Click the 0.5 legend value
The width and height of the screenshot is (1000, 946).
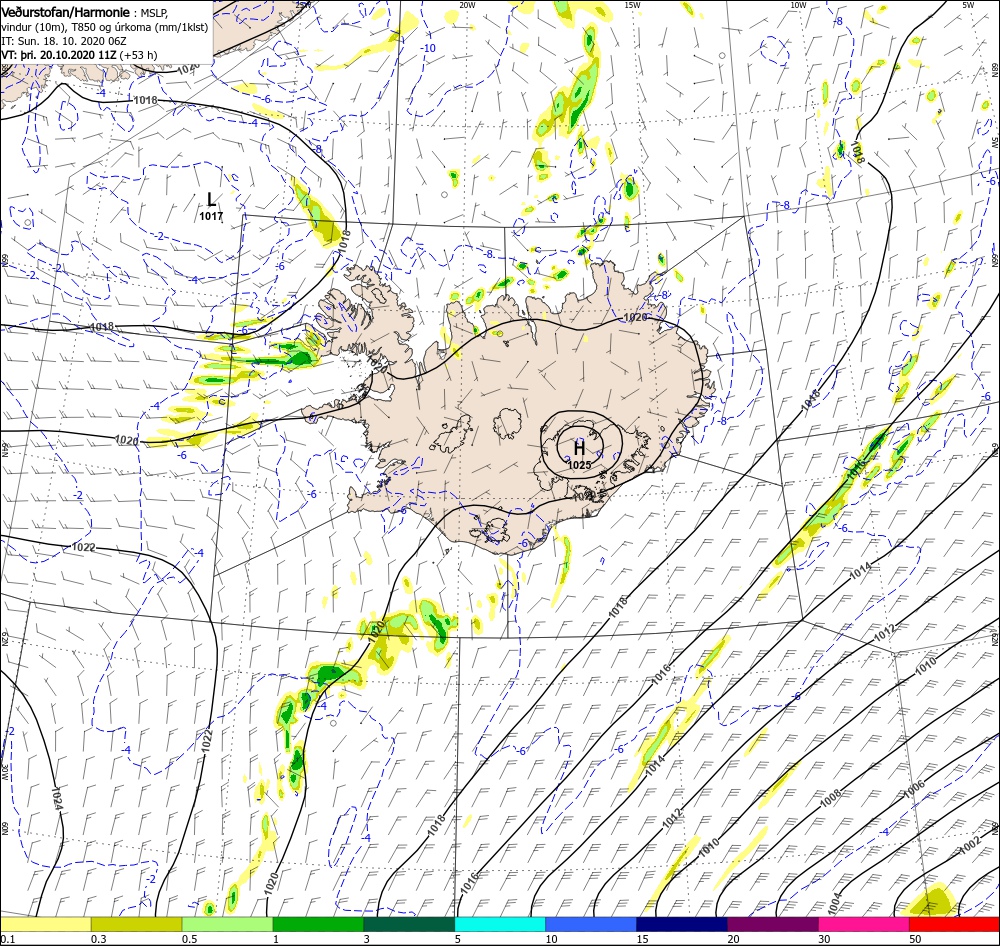pos(190,939)
